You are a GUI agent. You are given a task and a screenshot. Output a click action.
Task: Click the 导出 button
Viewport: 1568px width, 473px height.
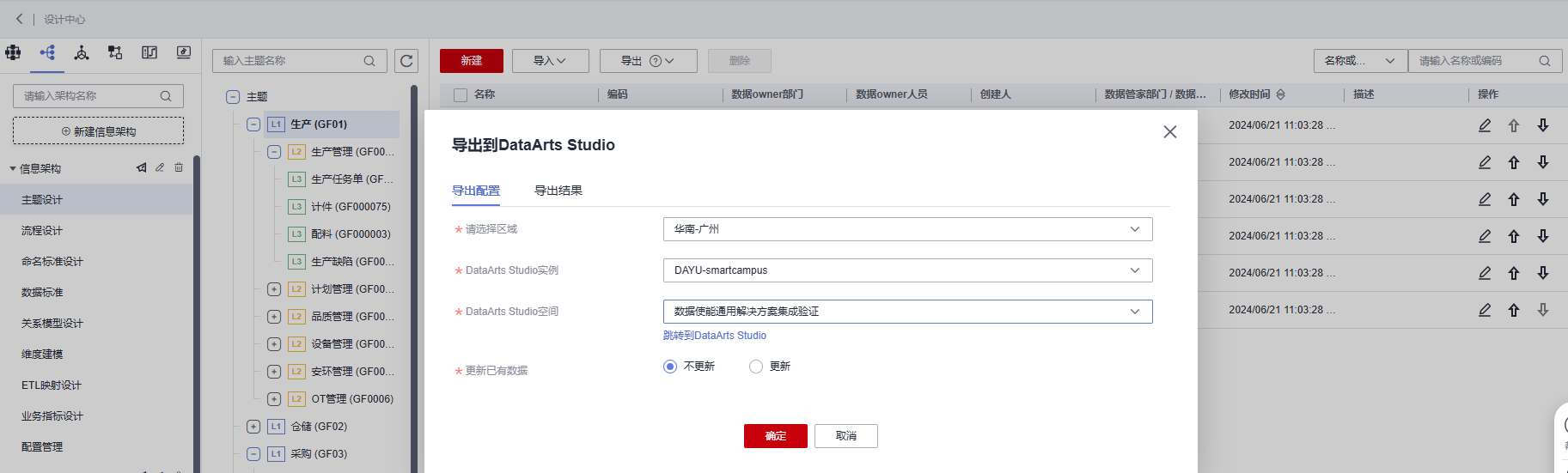648,61
